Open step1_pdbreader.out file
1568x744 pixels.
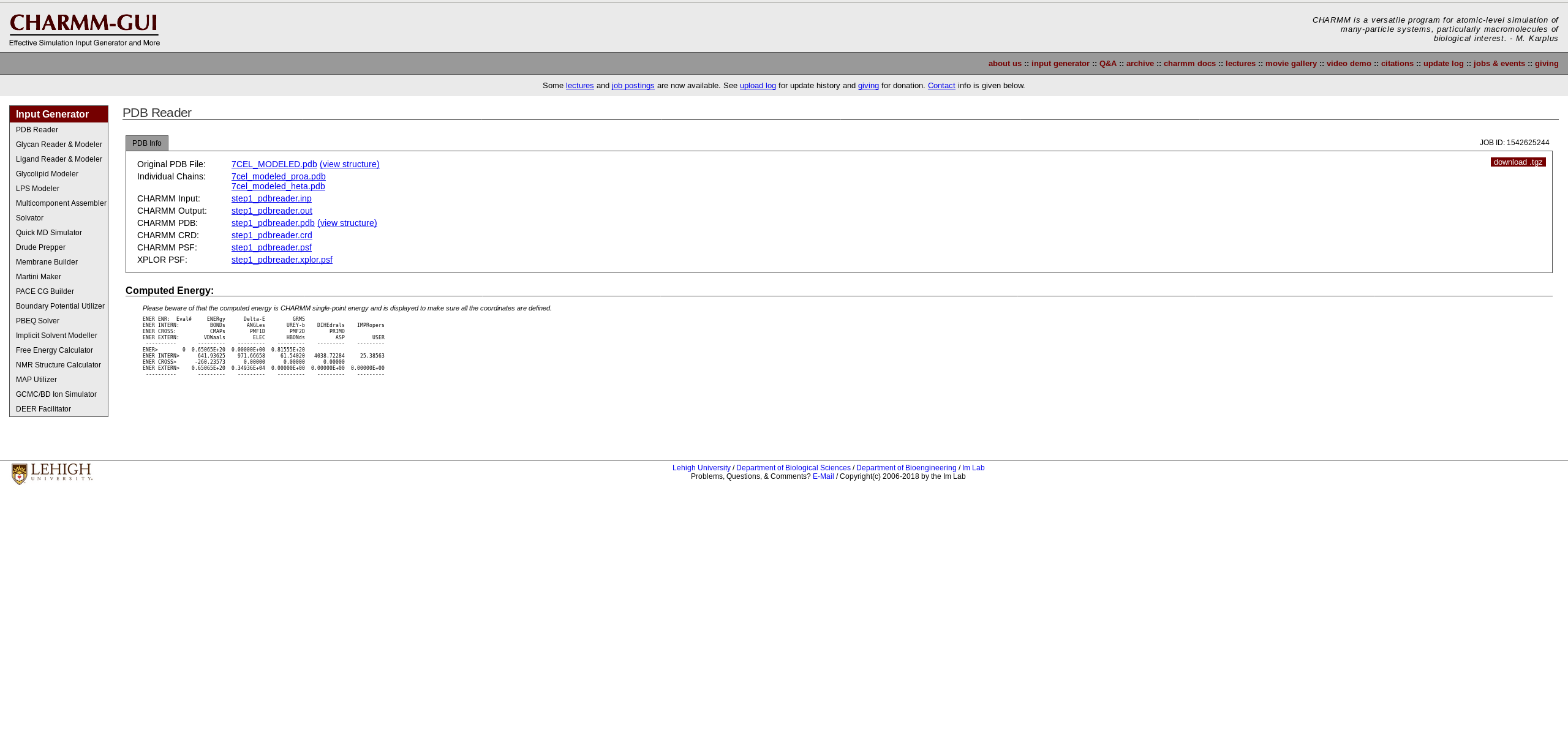272,211
